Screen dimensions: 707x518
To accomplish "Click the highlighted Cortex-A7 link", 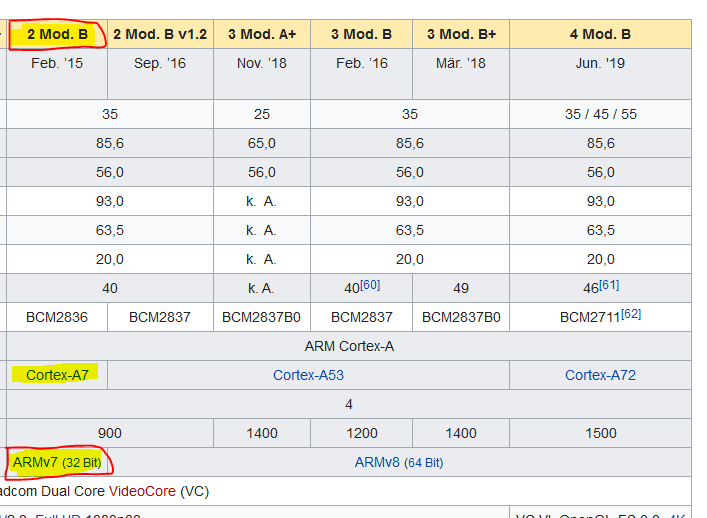I will click(x=57, y=375).
